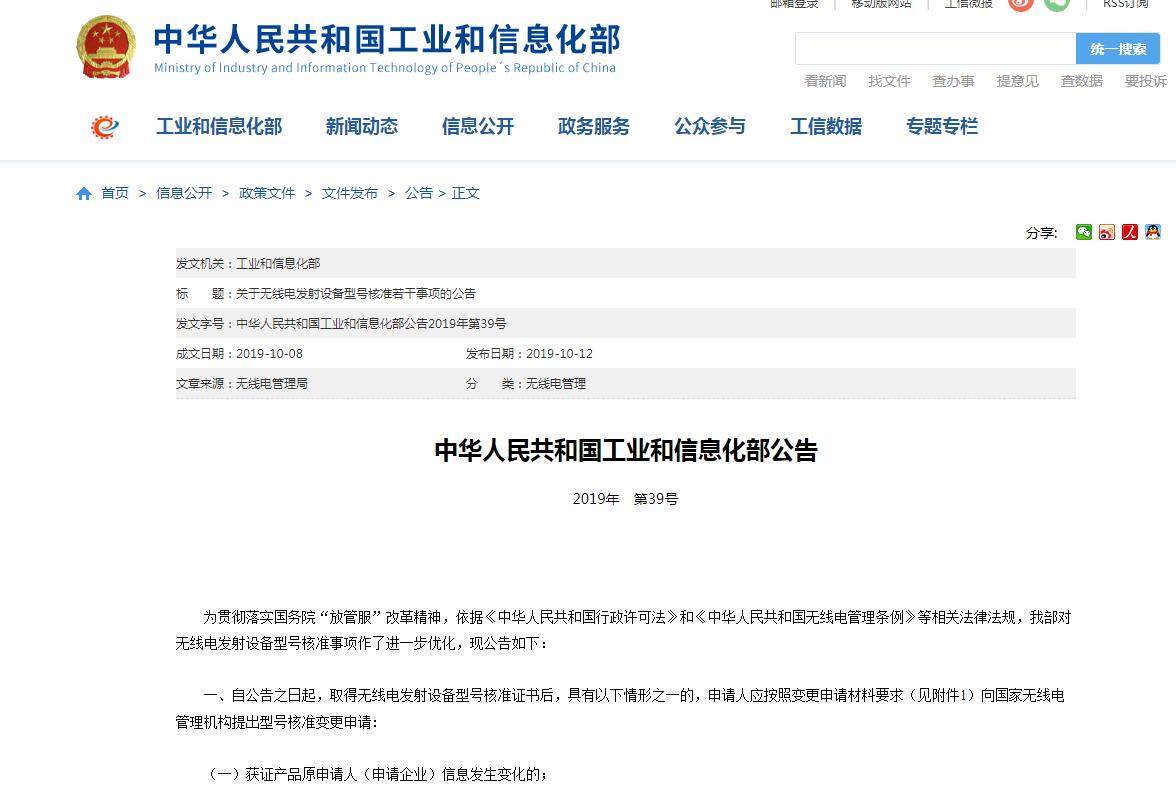Click the 找文件 quick link
The height and width of the screenshot is (799, 1176).
(x=889, y=81)
